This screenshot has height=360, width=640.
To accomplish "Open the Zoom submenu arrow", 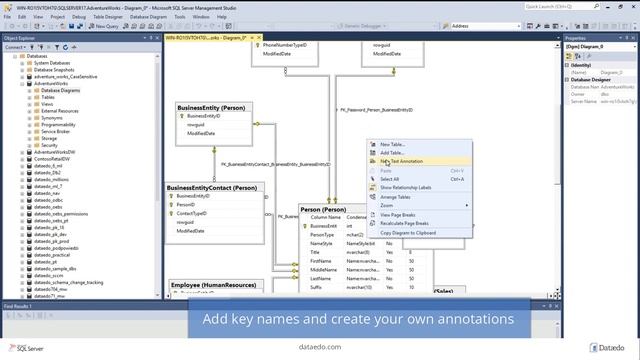I will [467, 205].
